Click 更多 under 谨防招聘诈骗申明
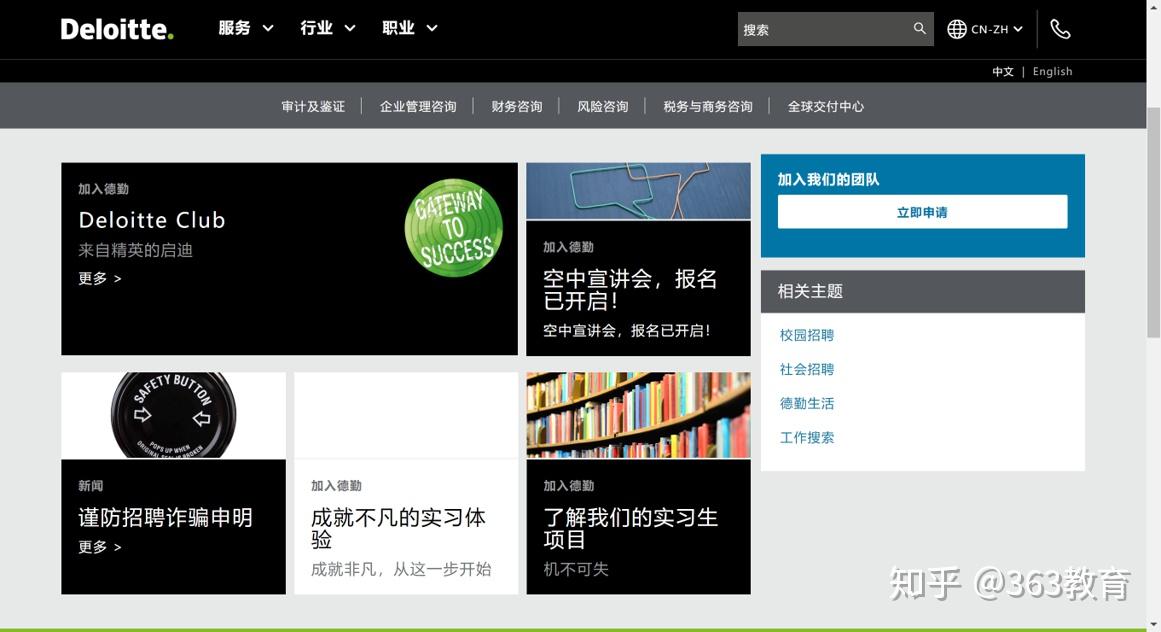1161x632 pixels. 100,547
